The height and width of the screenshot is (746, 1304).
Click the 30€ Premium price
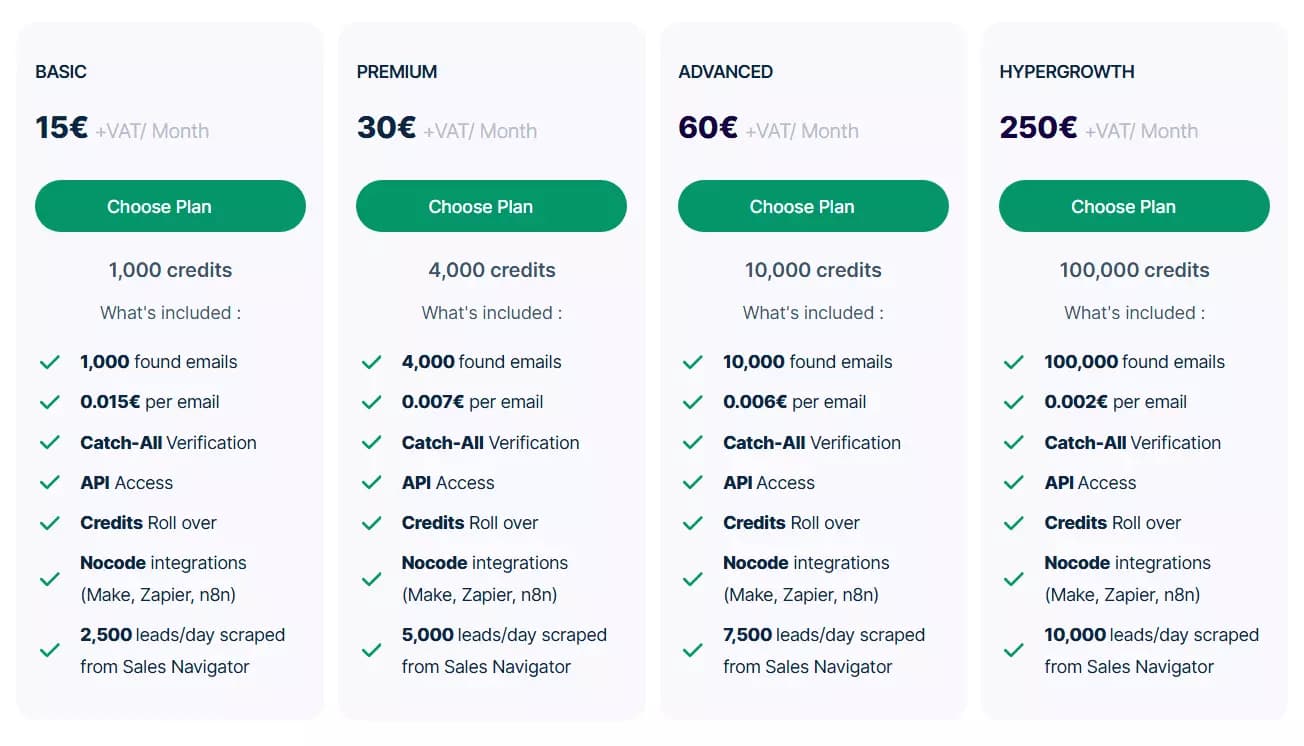click(386, 128)
